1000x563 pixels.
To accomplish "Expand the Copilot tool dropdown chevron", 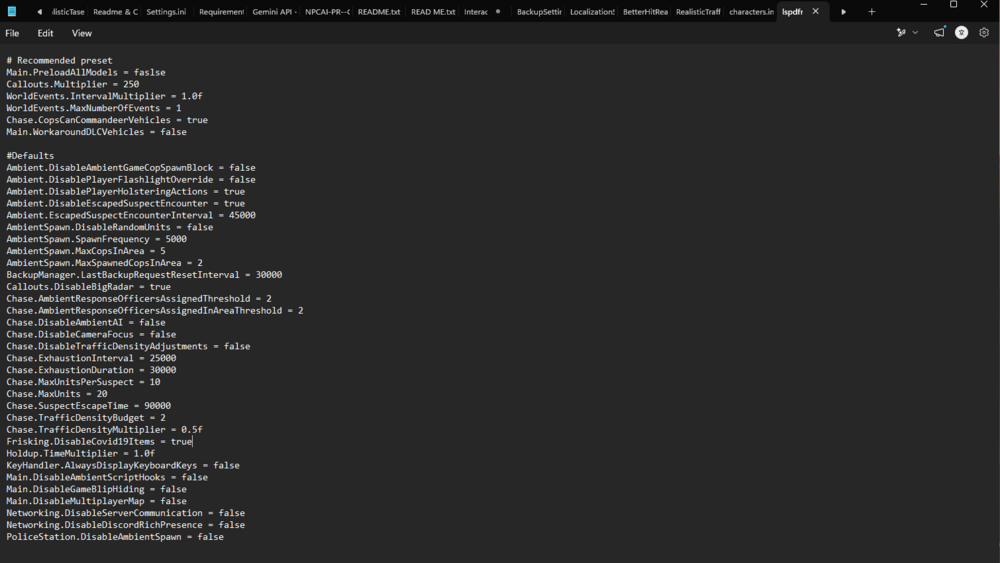I will tap(915, 33).
